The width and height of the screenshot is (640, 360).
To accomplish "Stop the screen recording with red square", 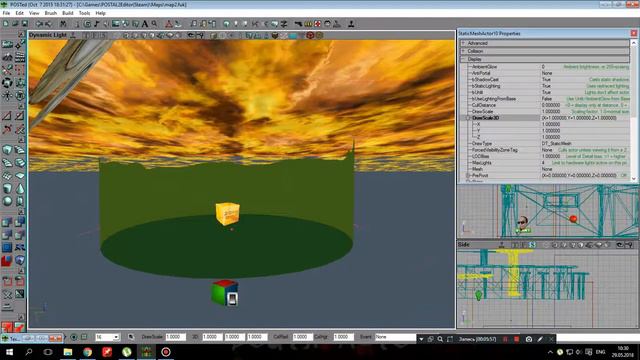I will [x=516, y=339].
